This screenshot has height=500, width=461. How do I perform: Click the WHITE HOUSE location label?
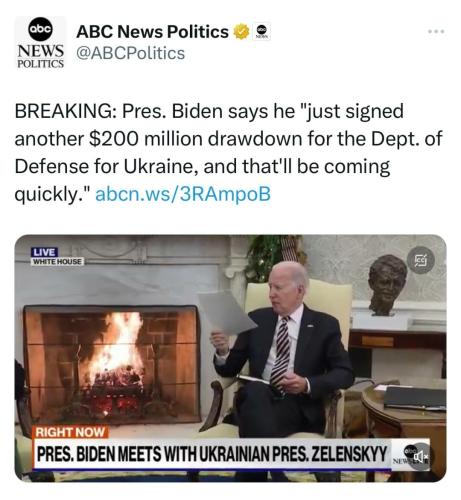[57, 262]
